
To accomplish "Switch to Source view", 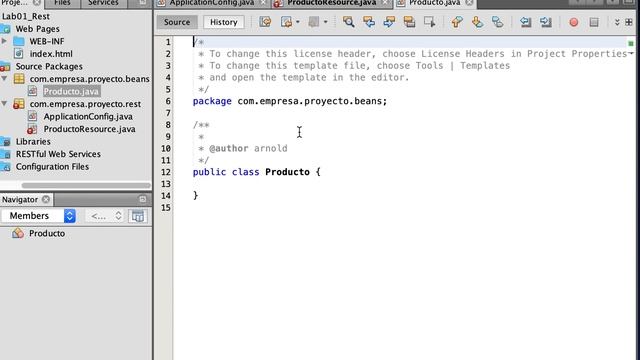I will click(177, 22).
